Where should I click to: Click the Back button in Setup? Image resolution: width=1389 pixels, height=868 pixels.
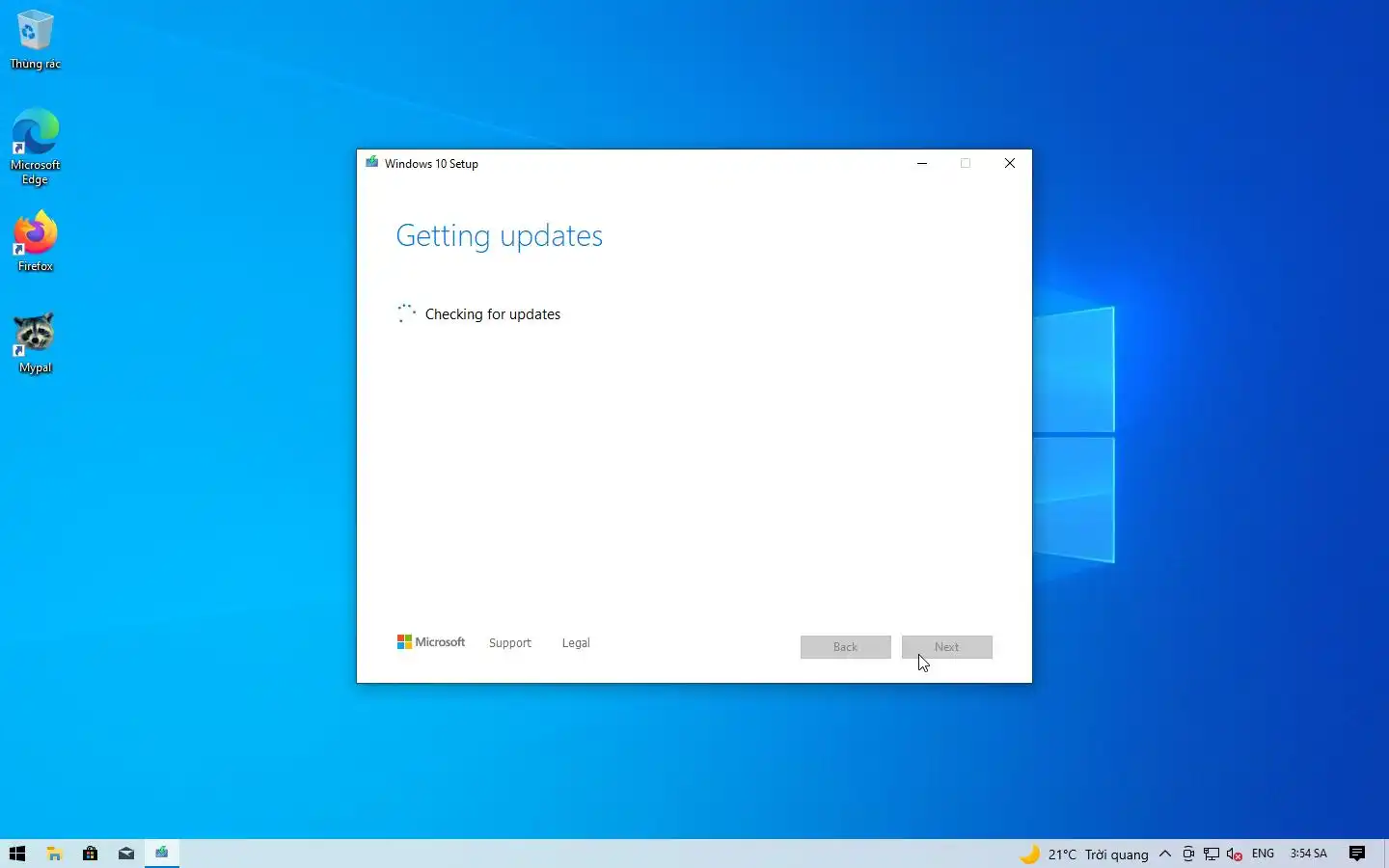coord(846,647)
